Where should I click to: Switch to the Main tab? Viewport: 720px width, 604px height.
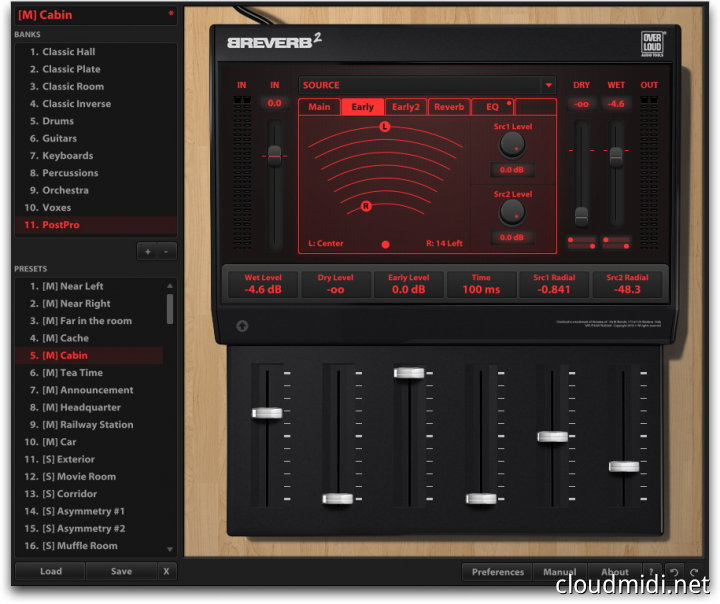point(319,107)
